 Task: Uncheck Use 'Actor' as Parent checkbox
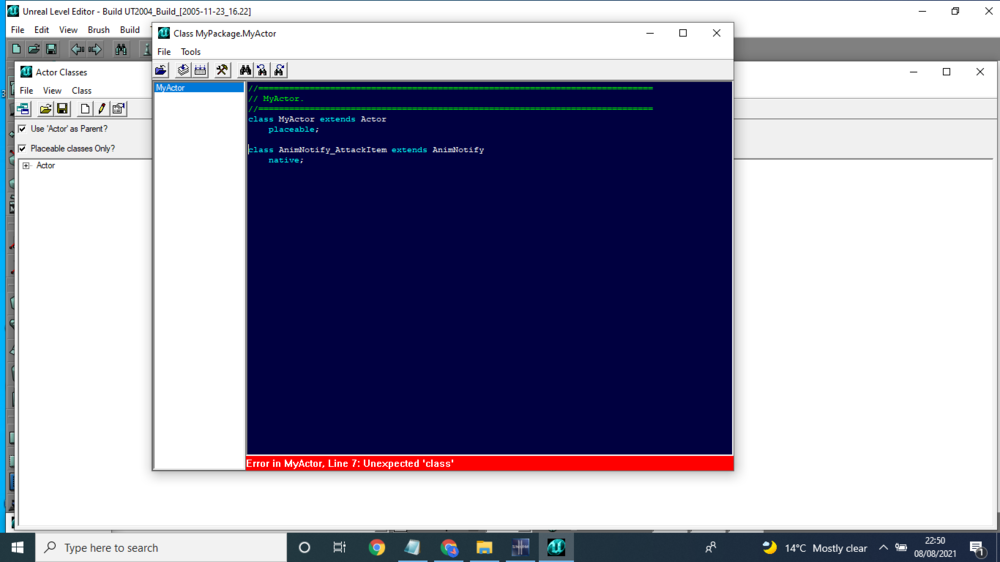[x=22, y=129]
